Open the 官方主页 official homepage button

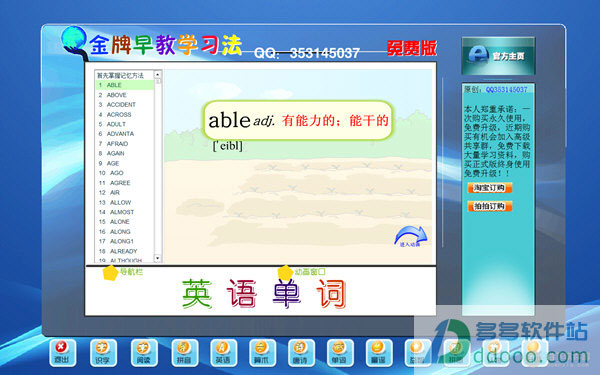coord(498,56)
